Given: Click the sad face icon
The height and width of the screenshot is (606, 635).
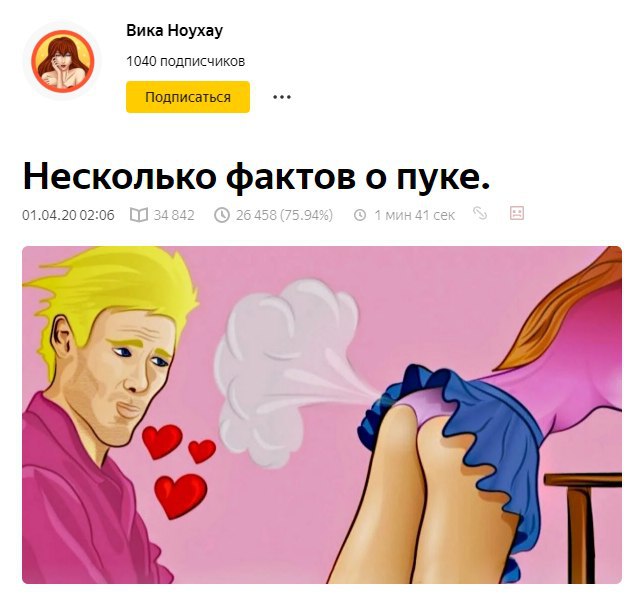Looking at the screenshot, I should [517, 213].
